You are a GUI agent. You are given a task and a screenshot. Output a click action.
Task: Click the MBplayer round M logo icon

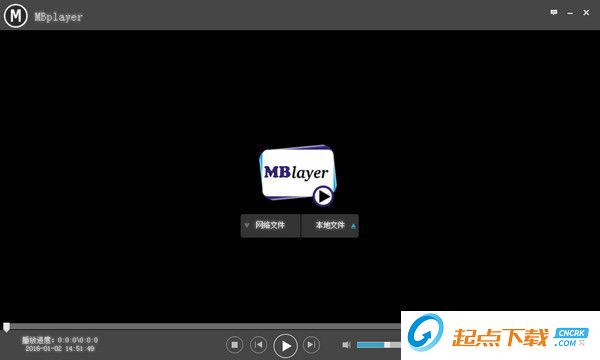(x=16, y=16)
